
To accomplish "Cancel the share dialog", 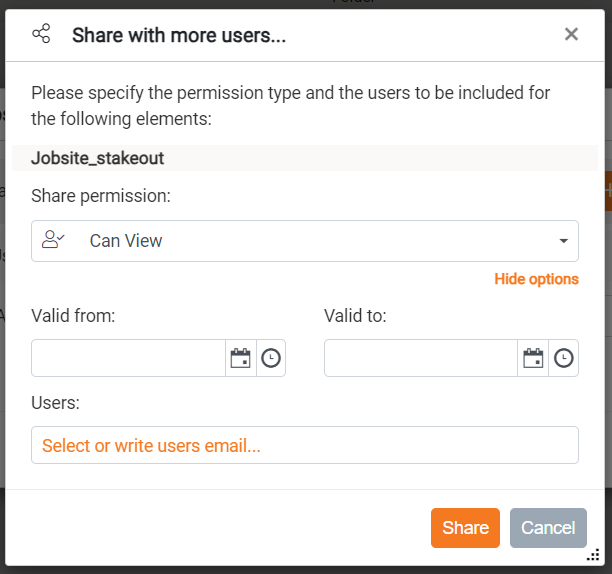I will (548, 528).
